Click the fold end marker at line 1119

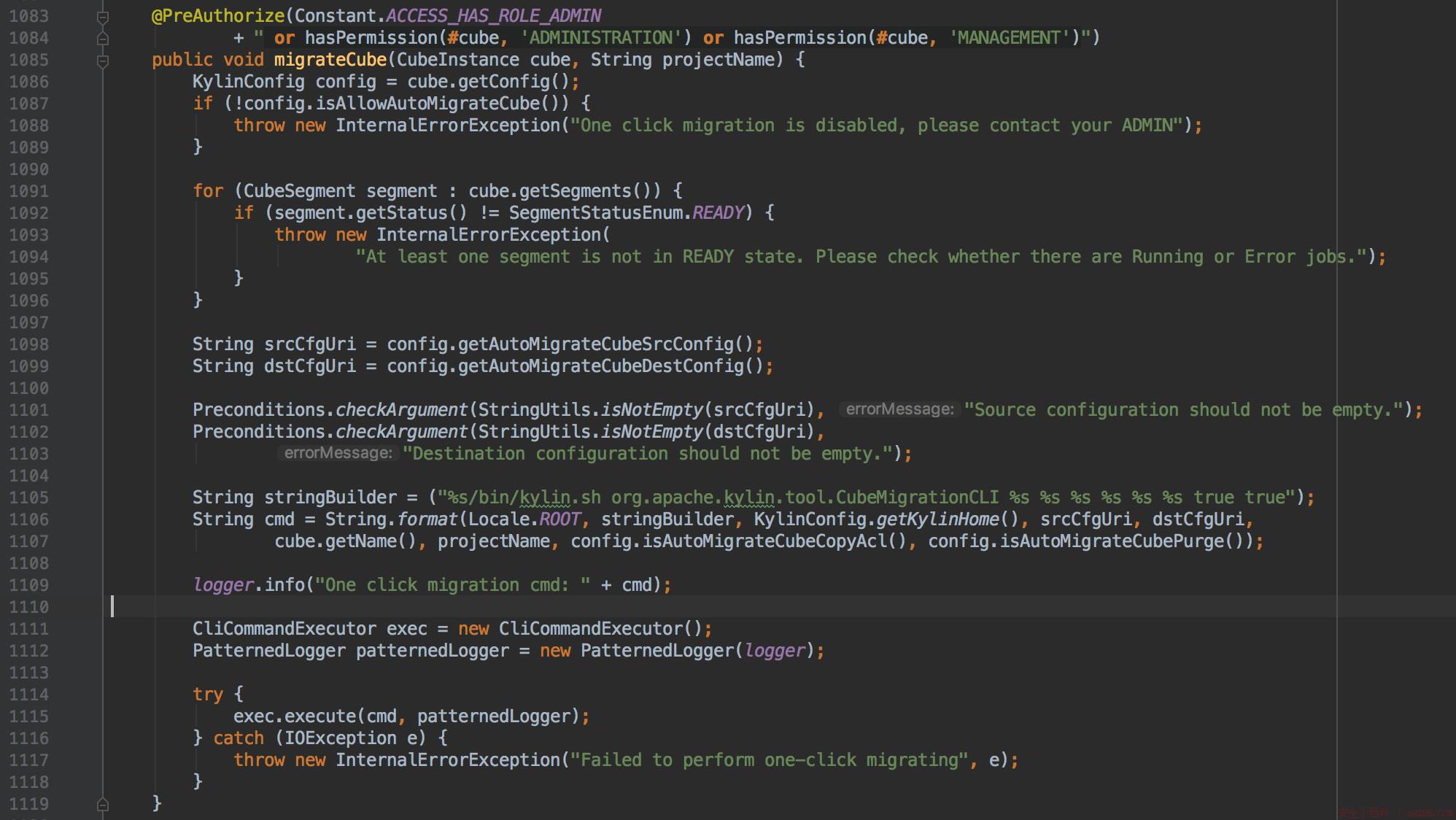[103, 804]
